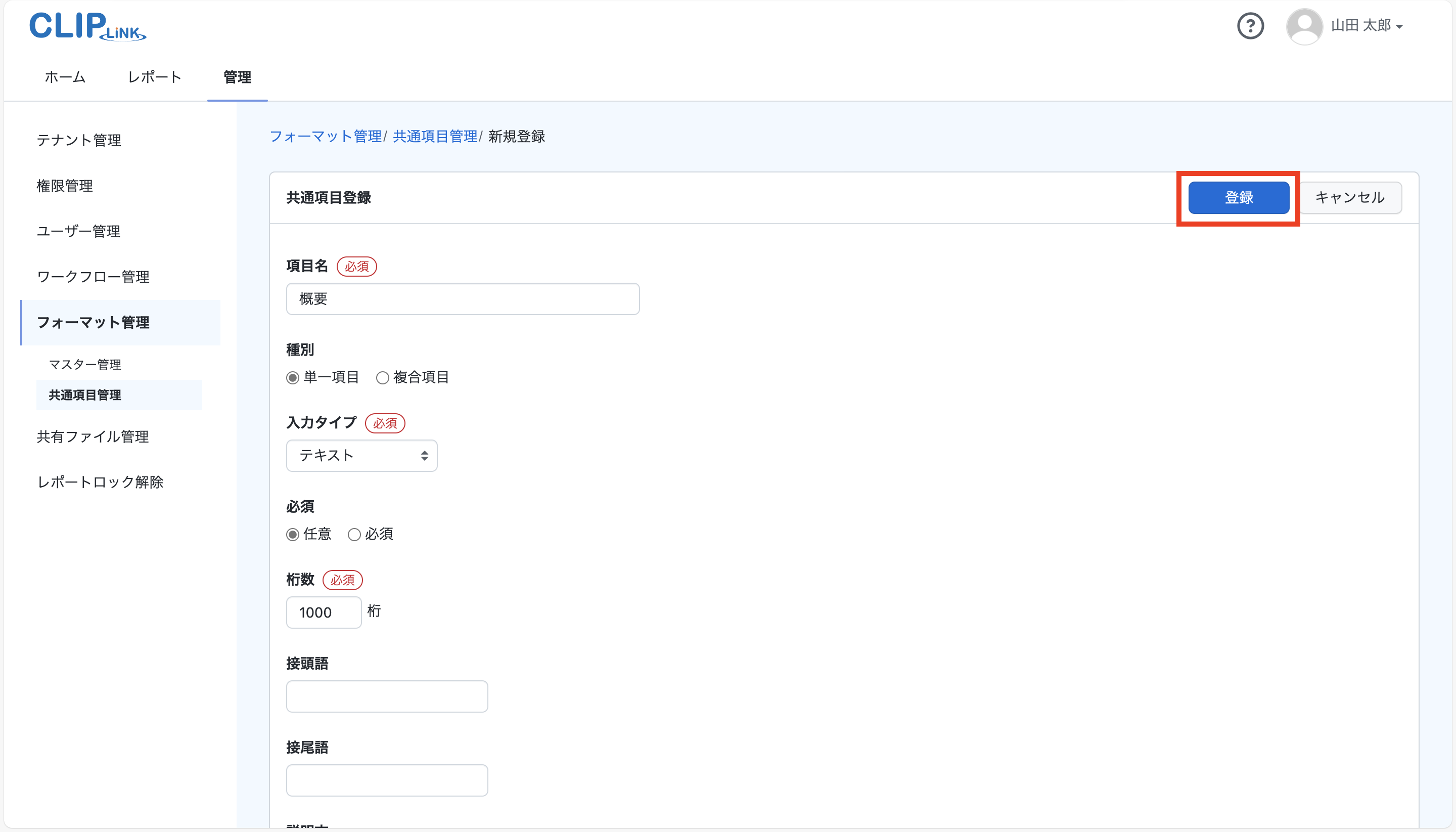The width and height of the screenshot is (1456, 832).
Task: Select the 必須 radio option
Action: coord(354,534)
